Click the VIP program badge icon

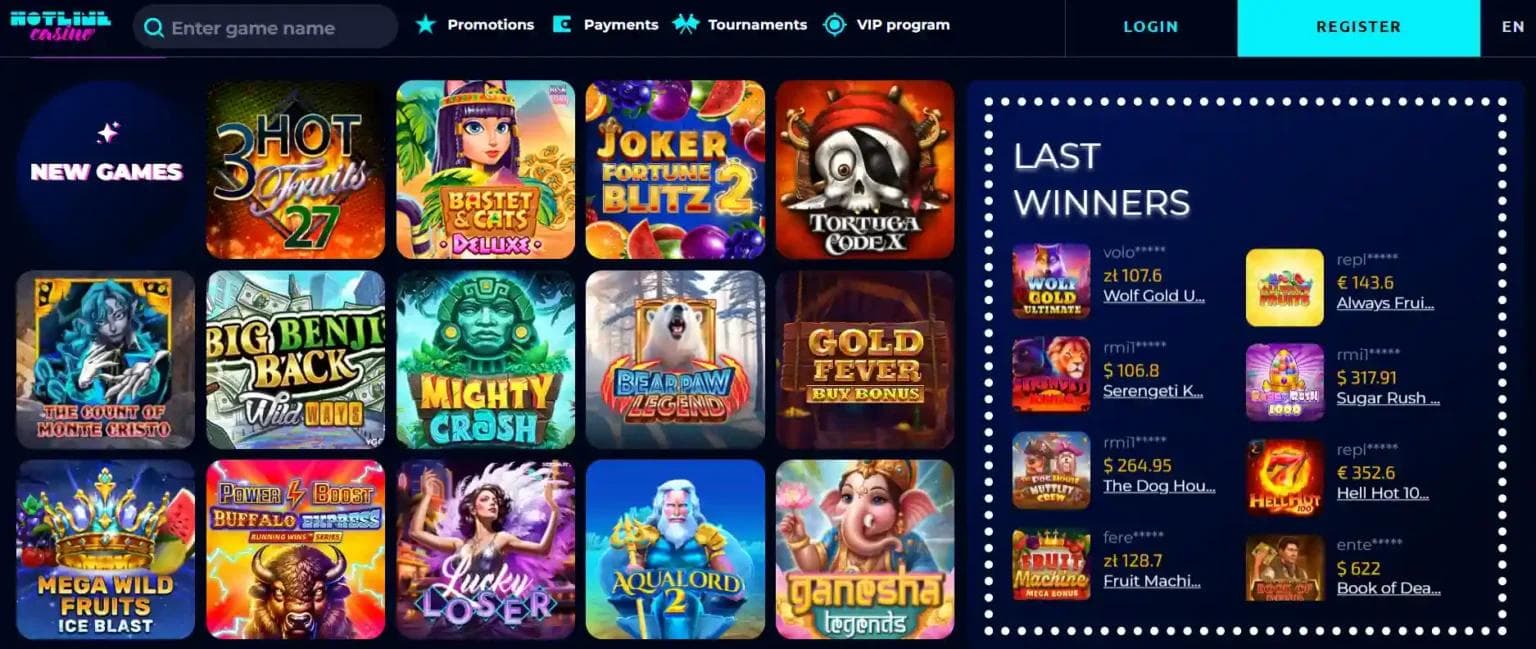(834, 24)
